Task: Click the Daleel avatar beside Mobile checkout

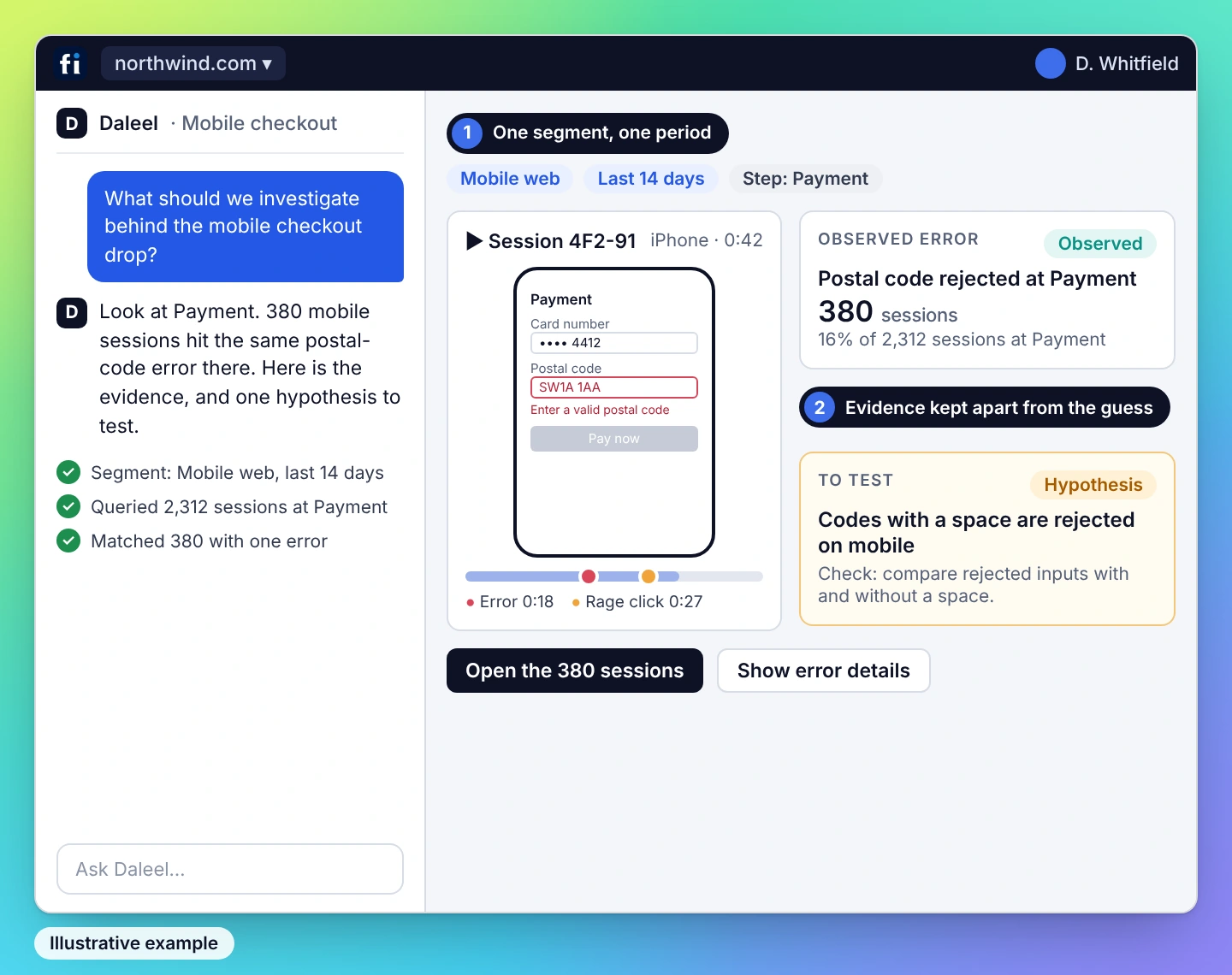Action: (x=72, y=123)
